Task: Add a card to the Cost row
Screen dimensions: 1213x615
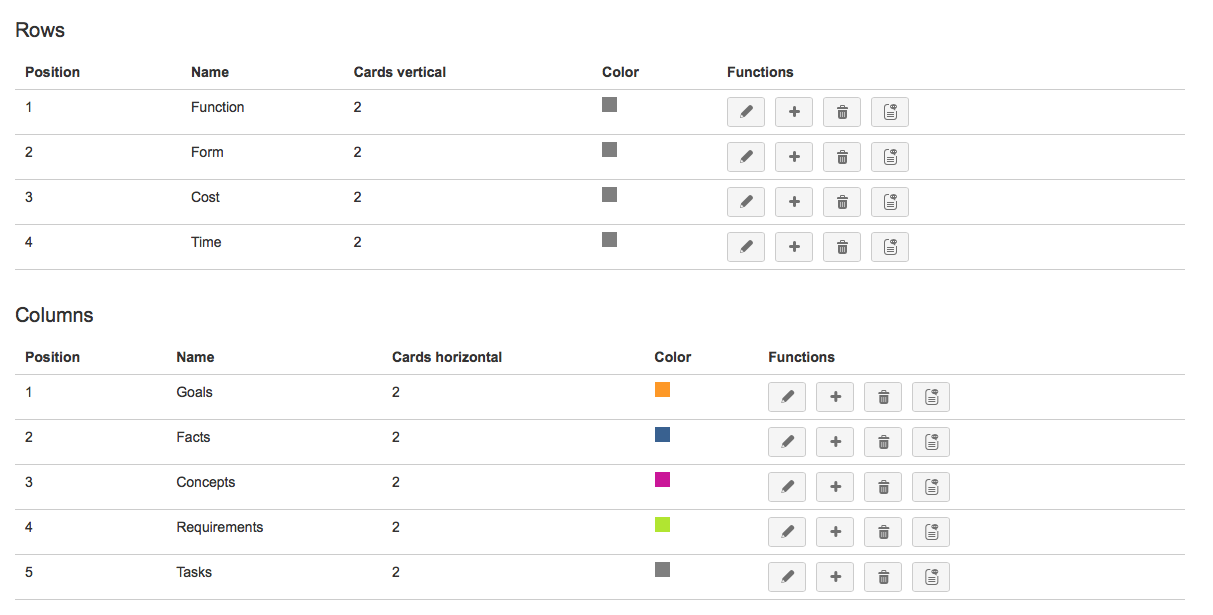Action: [x=793, y=201]
